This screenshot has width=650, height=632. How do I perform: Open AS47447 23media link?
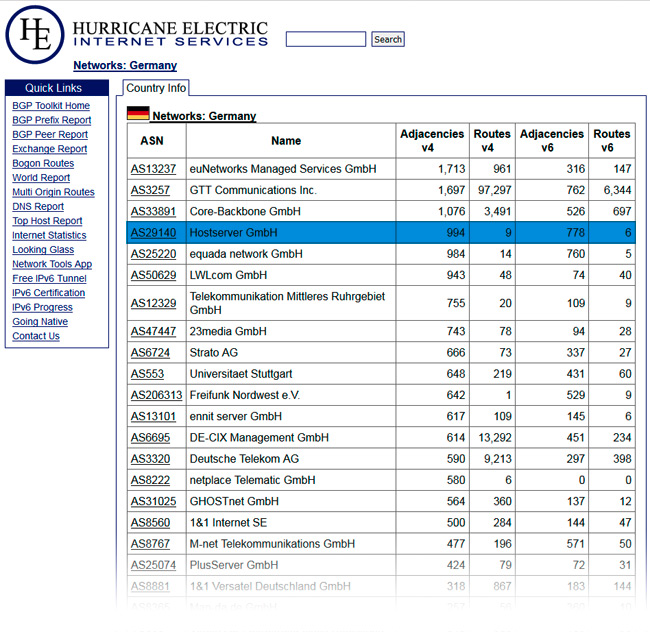153,332
